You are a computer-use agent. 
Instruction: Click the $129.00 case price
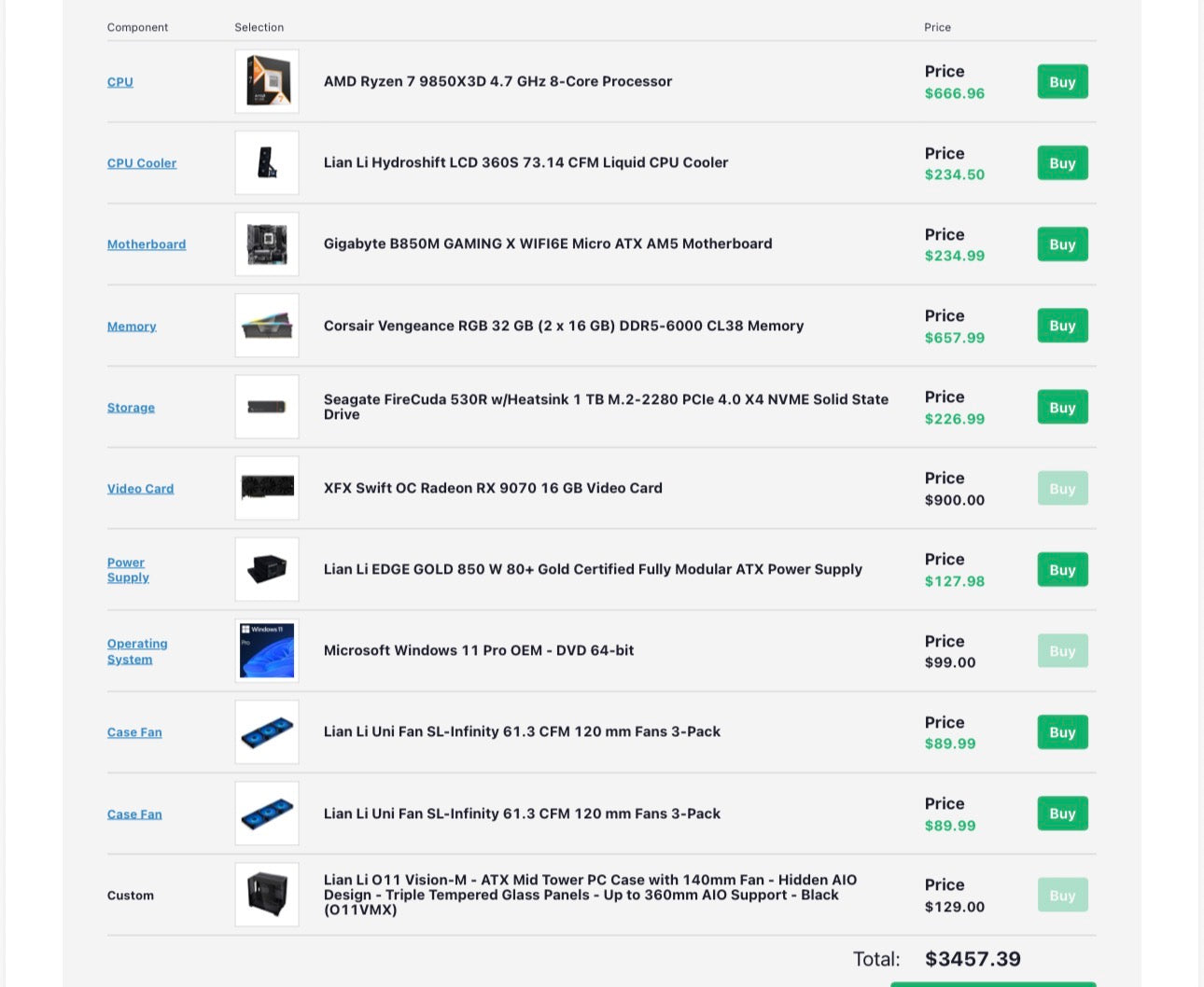pyautogui.click(x=954, y=907)
